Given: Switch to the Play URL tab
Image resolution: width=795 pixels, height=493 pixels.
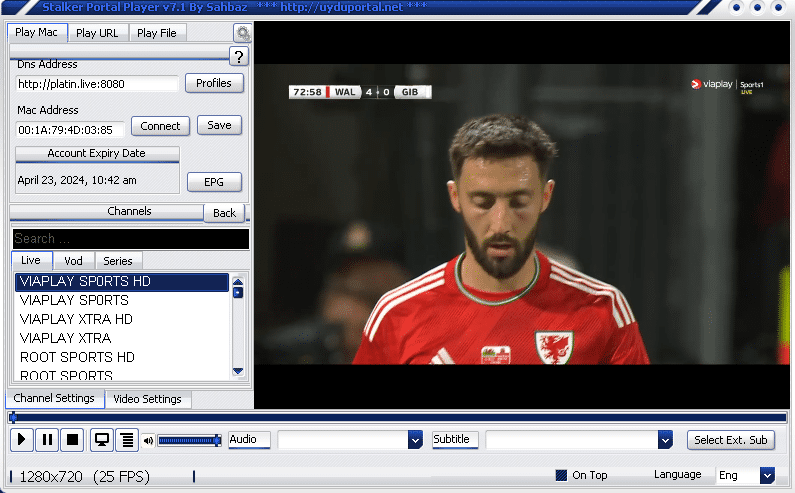Looking at the screenshot, I should [x=97, y=33].
